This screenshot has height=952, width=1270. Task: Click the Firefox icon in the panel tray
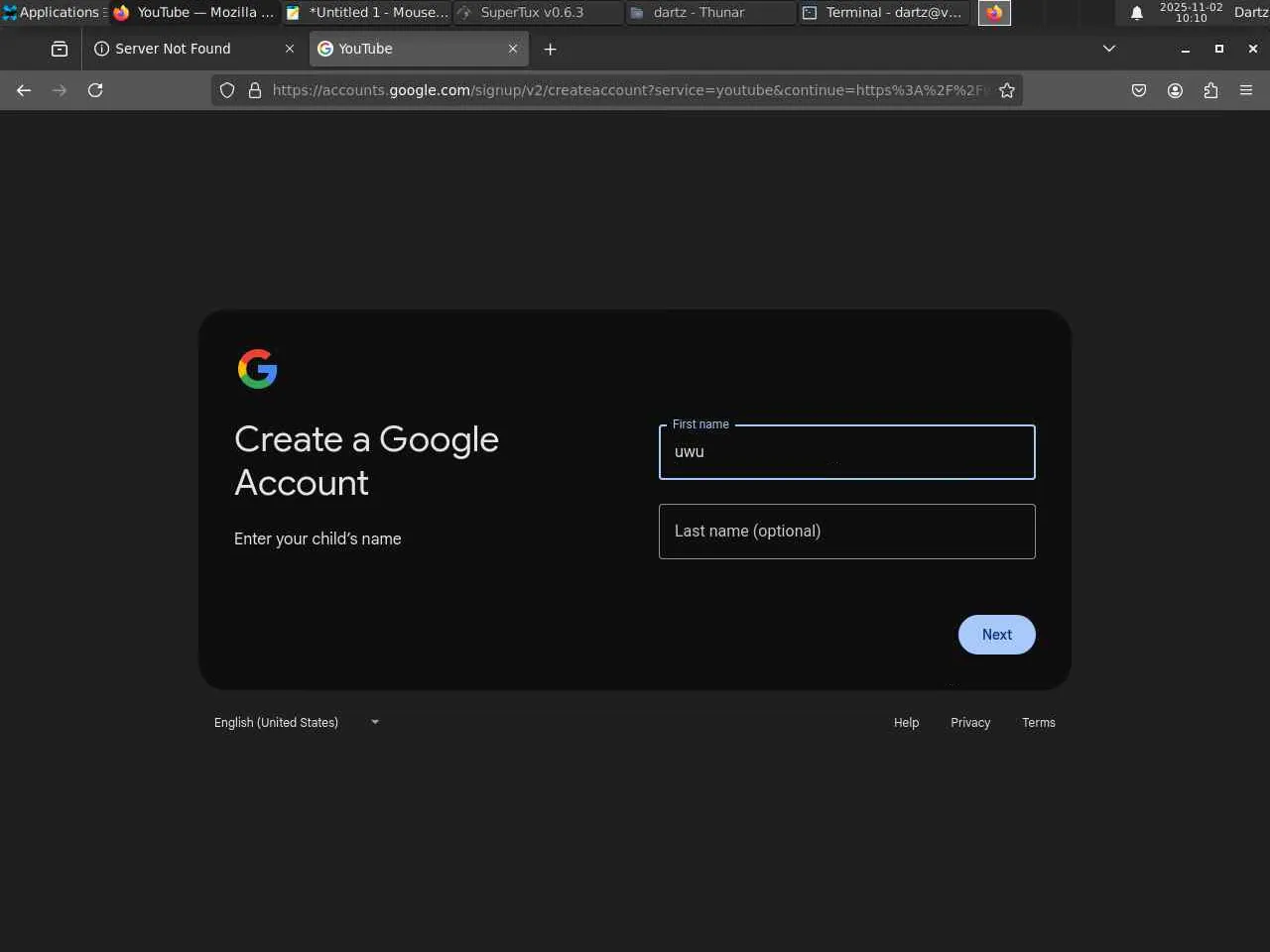coord(994,13)
